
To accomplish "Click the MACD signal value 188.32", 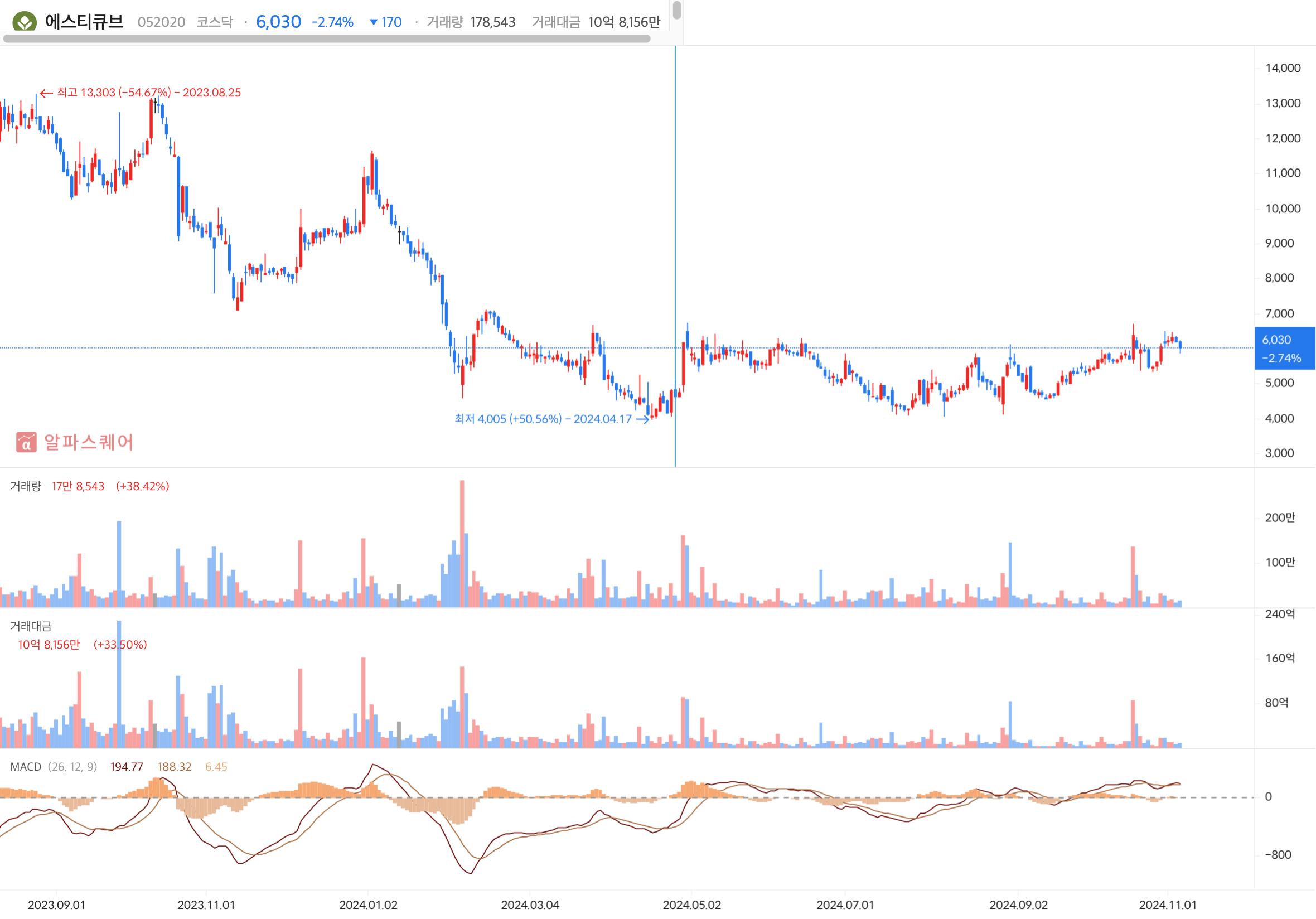I will click(175, 767).
